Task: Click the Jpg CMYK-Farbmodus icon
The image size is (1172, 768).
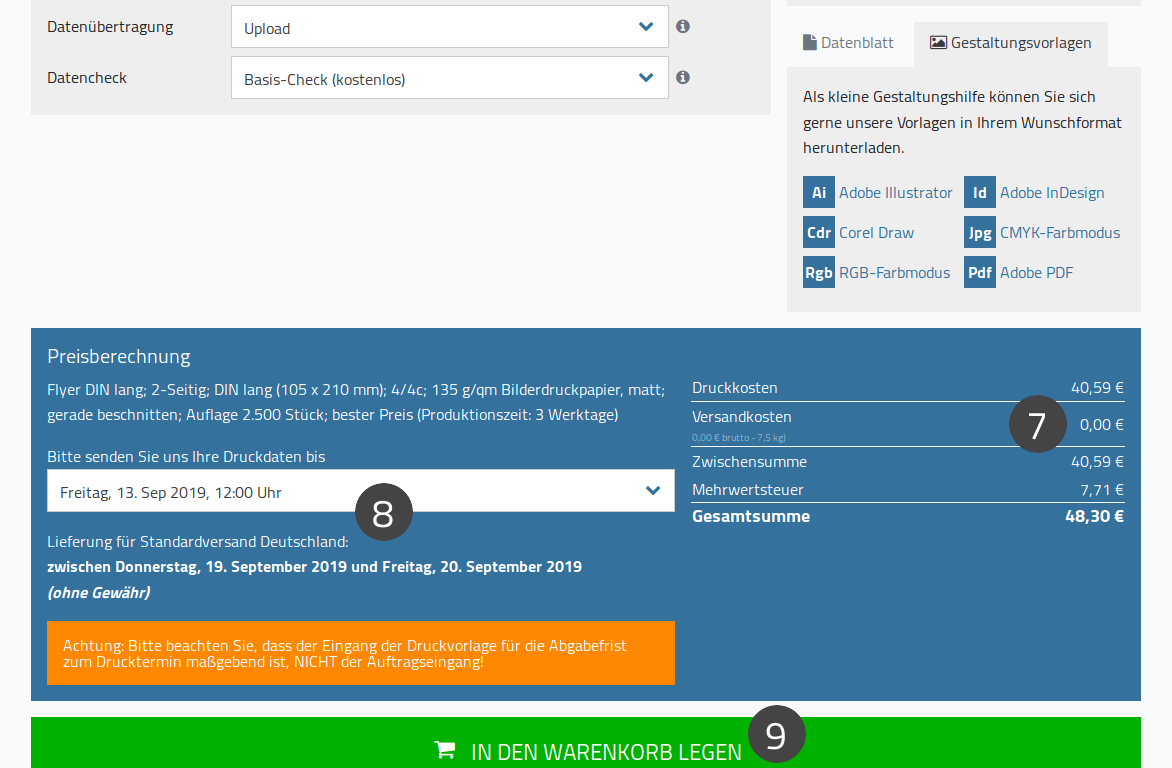Action: point(979,233)
